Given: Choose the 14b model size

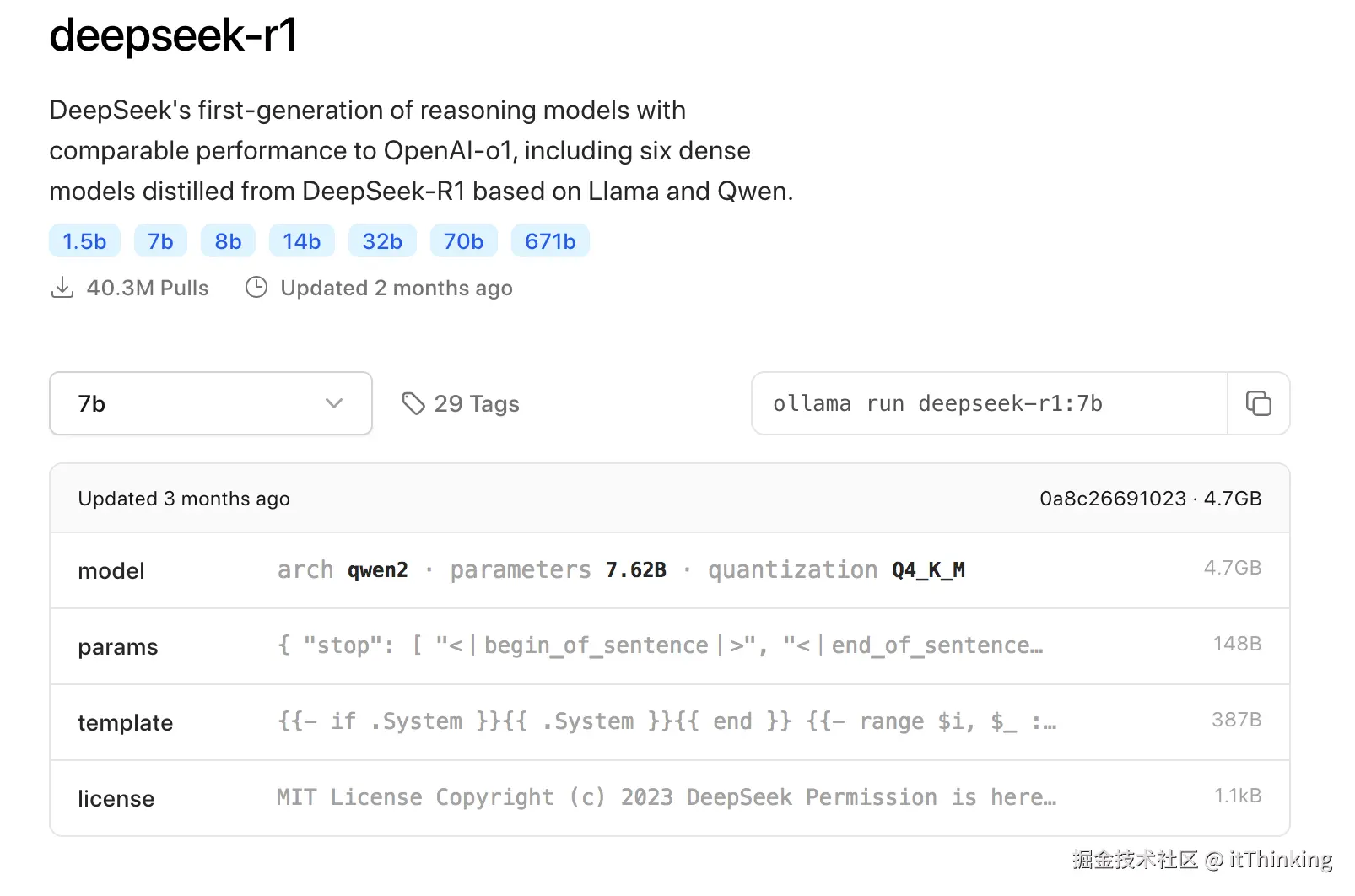Looking at the screenshot, I should pyautogui.click(x=301, y=241).
